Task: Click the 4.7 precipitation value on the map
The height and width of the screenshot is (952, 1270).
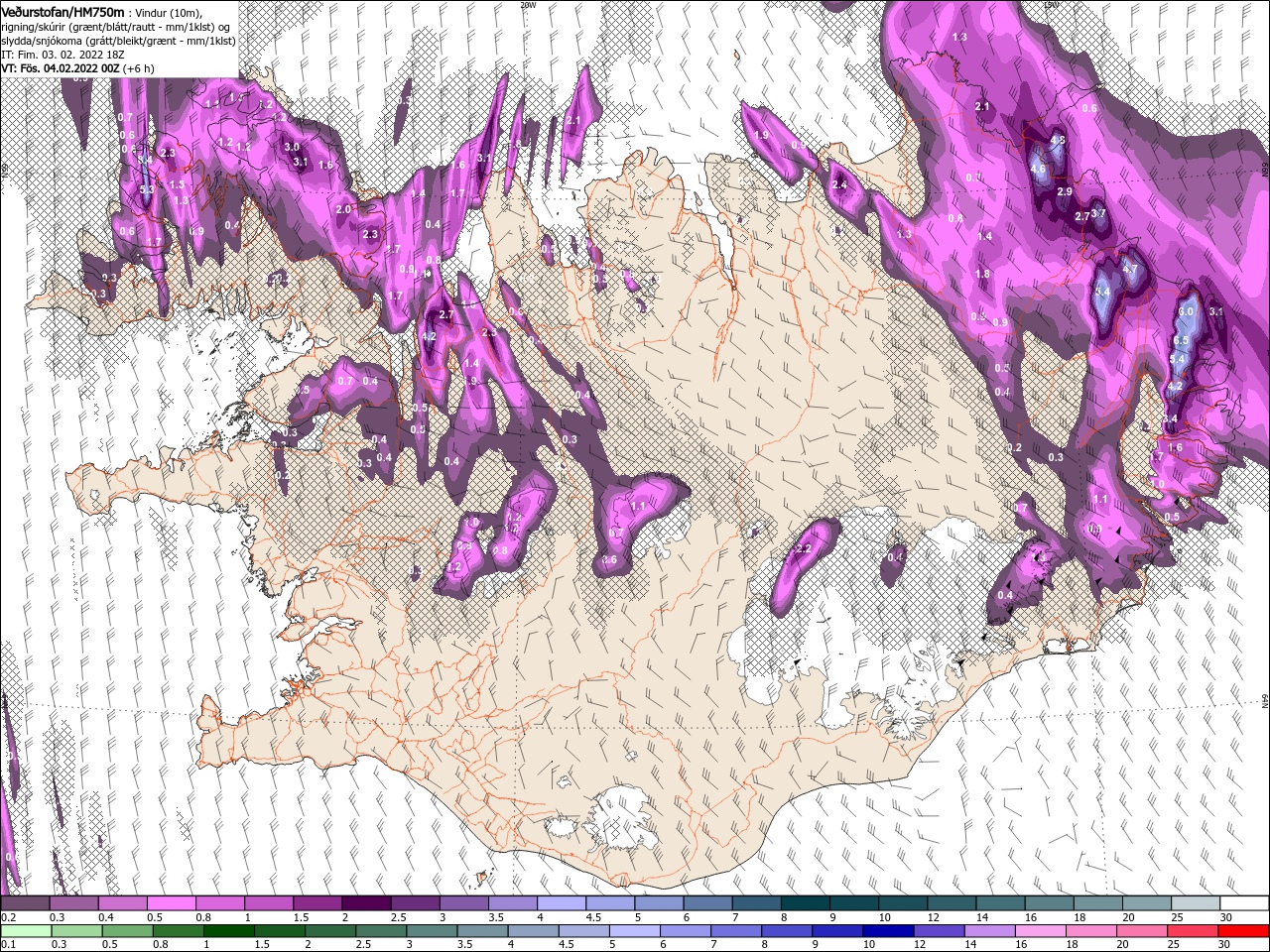Action: [x=1129, y=269]
